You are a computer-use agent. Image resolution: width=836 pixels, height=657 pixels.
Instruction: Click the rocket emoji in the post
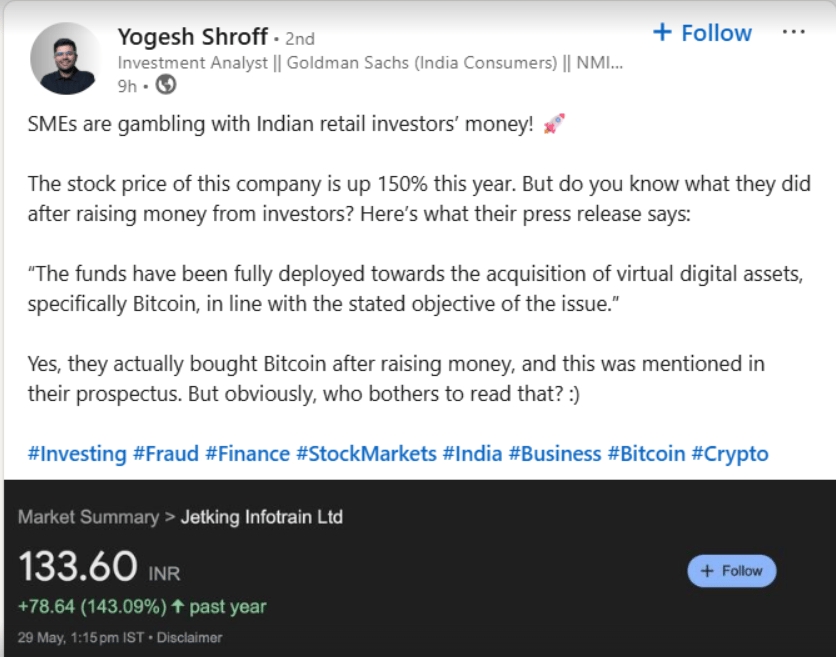coord(553,125)
